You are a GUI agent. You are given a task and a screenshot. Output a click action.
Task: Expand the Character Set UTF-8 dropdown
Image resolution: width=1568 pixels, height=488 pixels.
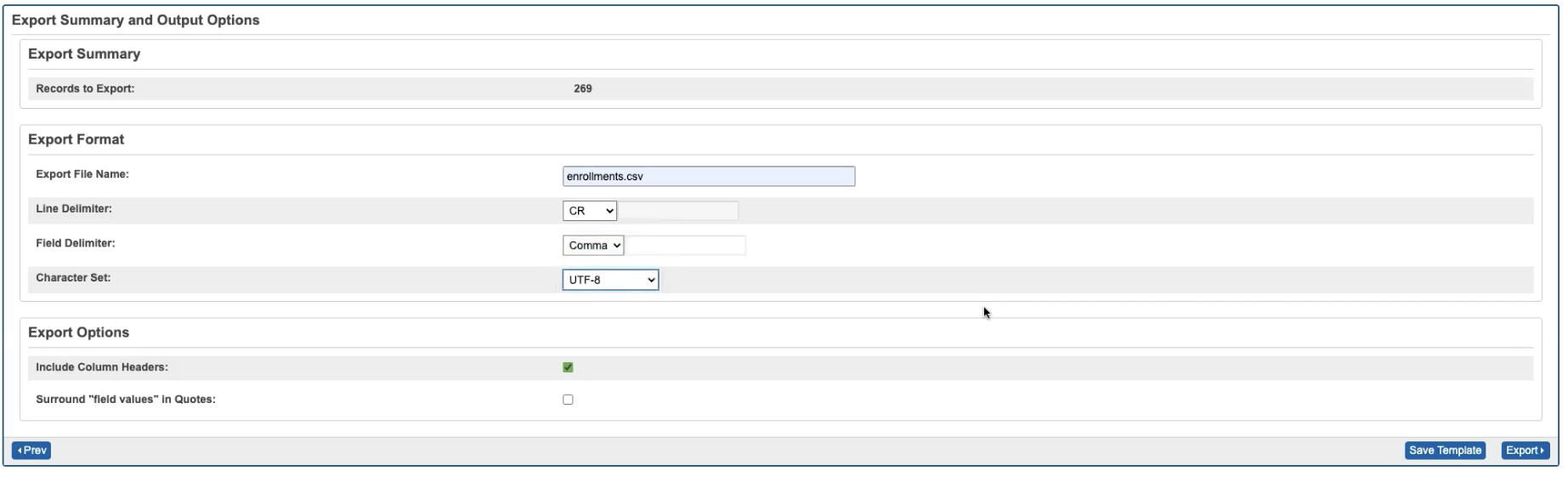coord(610,280)
